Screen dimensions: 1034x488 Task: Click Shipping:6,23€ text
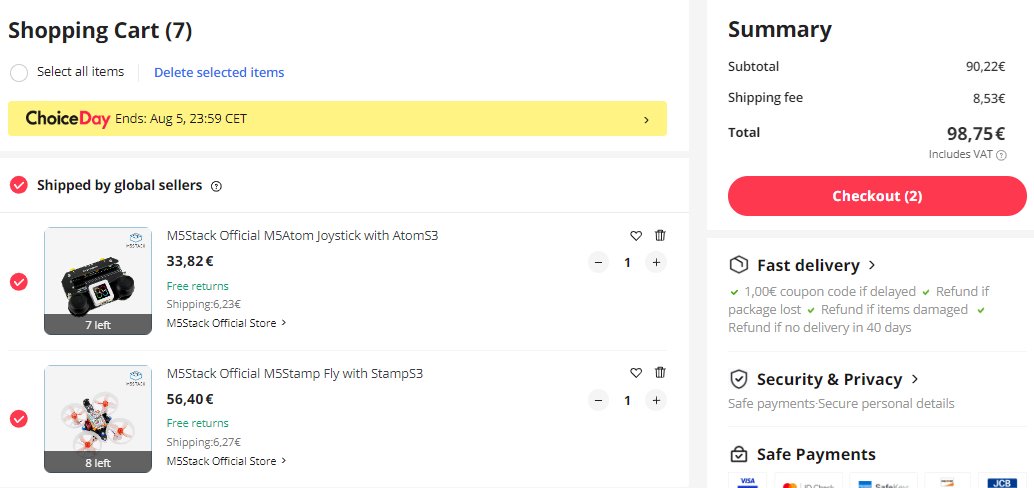point(204,305)
